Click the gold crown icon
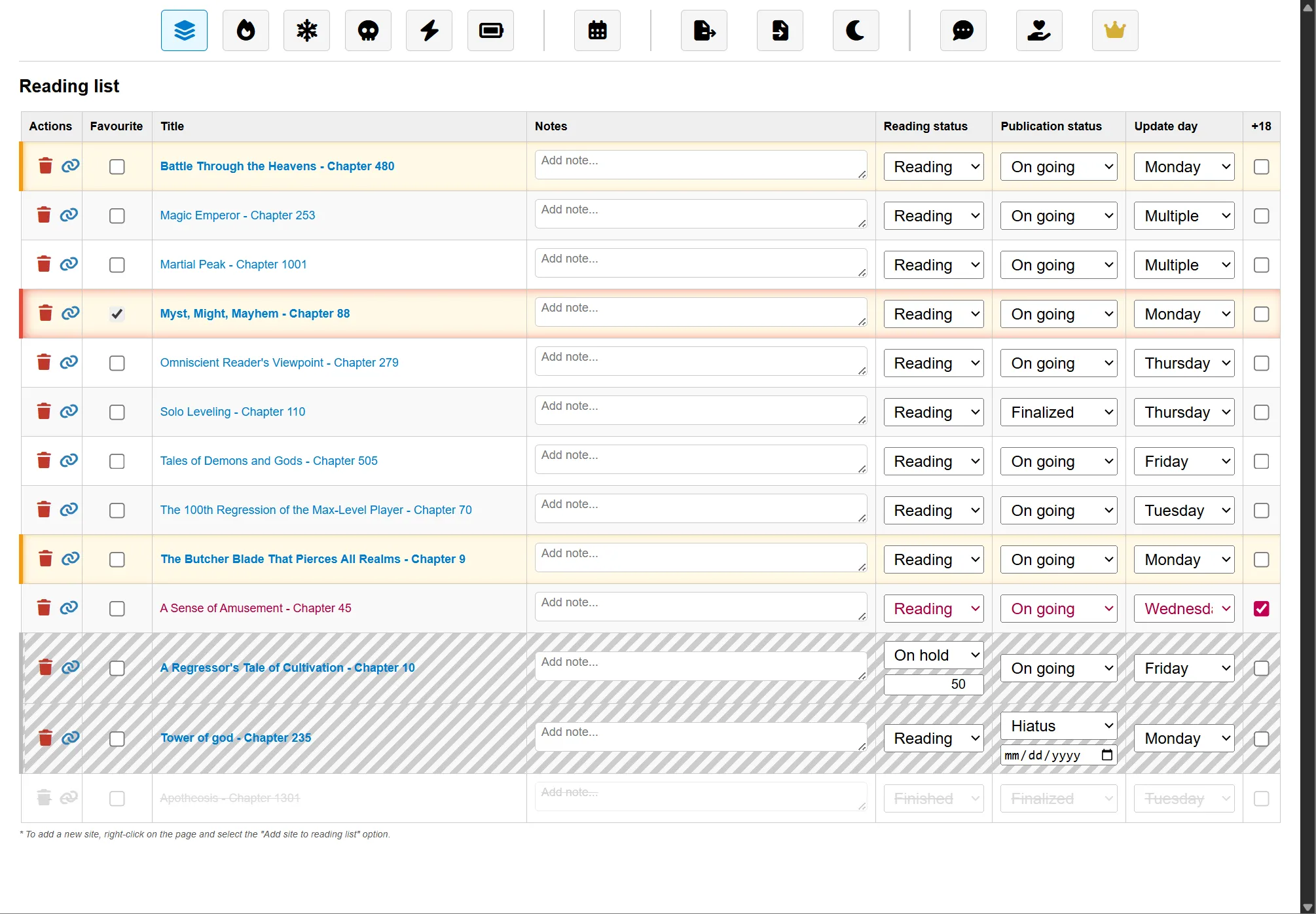This screenshot has height=914, width=1316. [x=1114, y=31]
